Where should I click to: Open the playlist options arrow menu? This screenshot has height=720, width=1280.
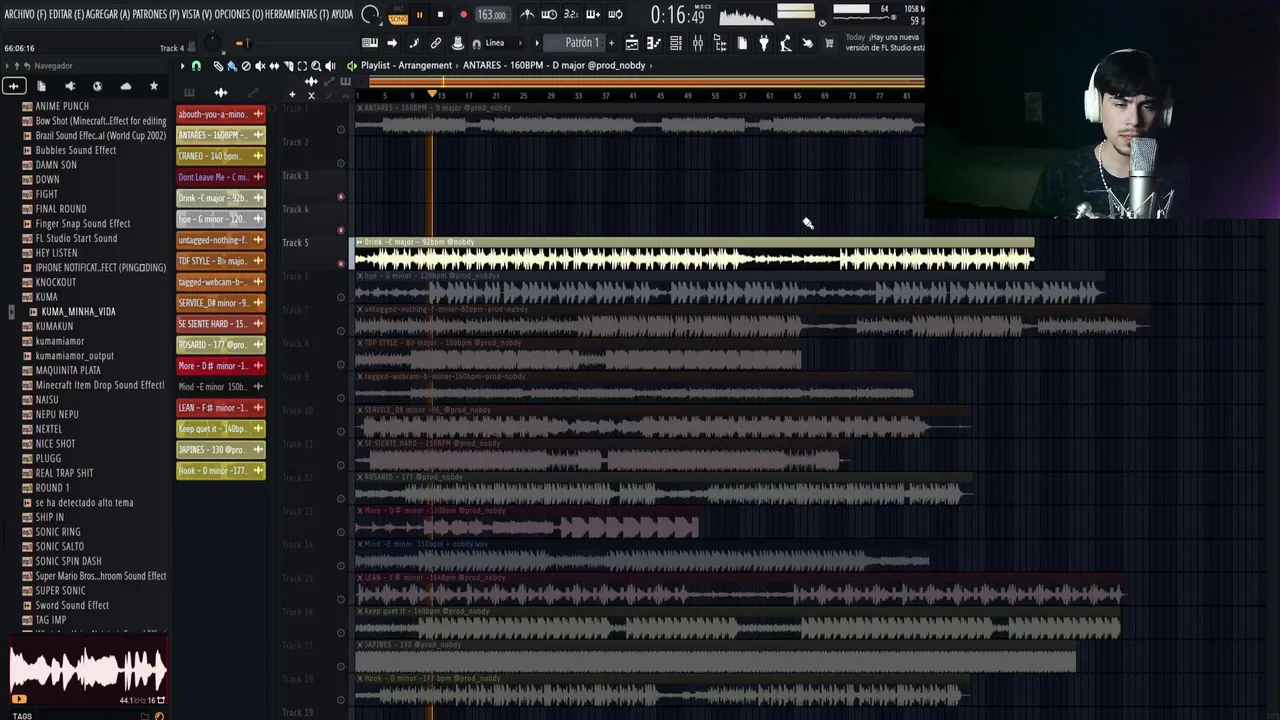(x=182, y=66)
